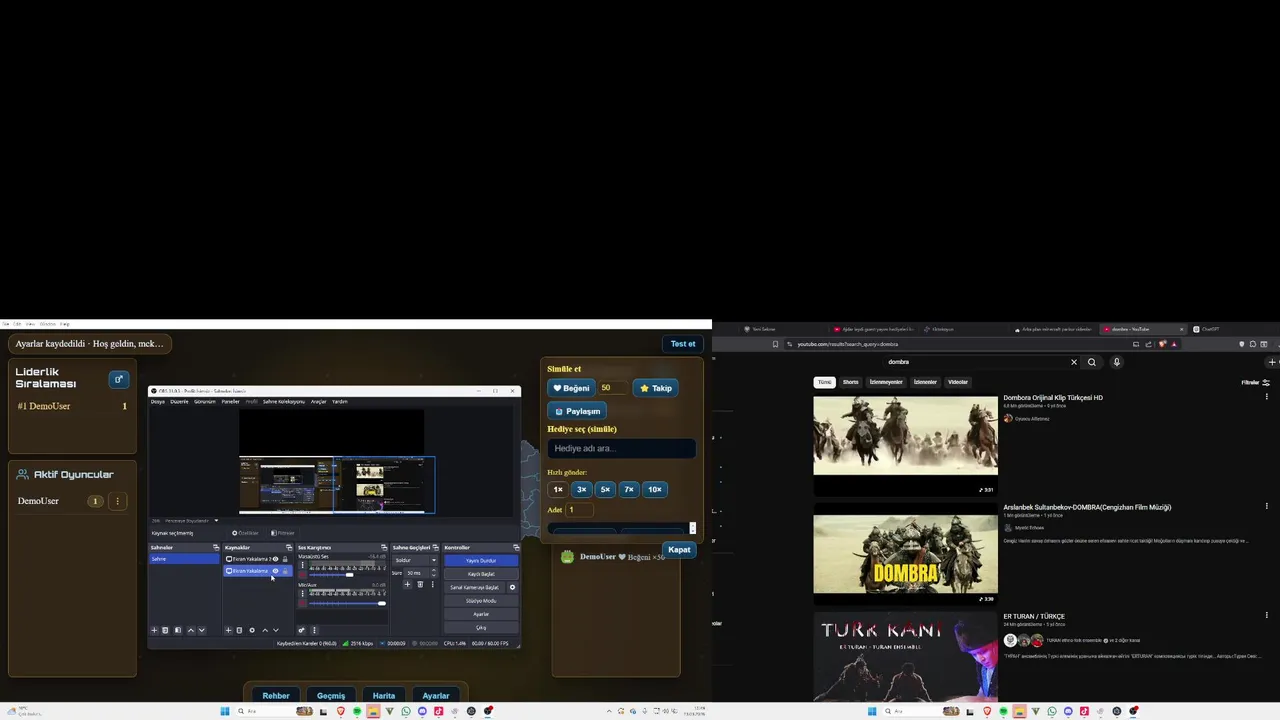Image resolution: width=1280 pixels, height=720 pixels.
Task: Click the Takip star button
Action: 656,388
